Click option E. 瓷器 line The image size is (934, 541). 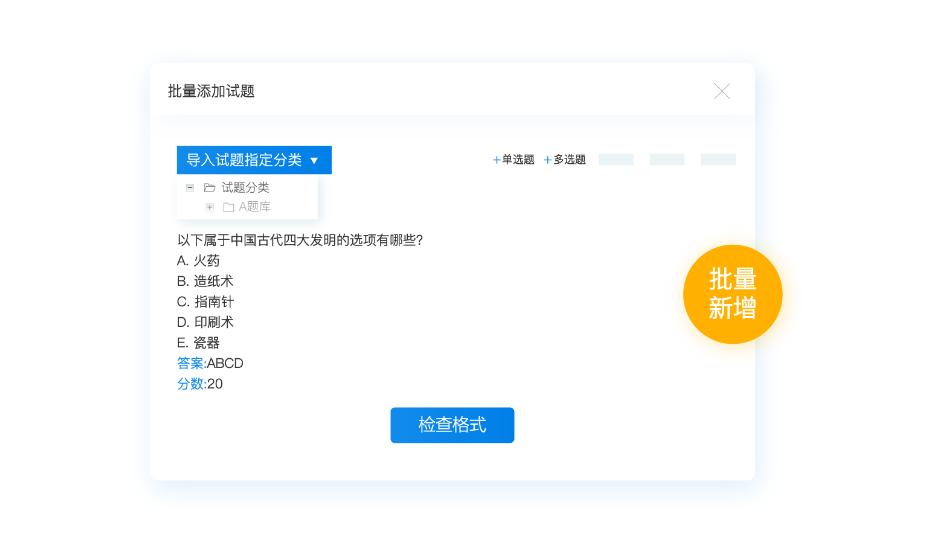pyautogui.click(x=198, y=343)
